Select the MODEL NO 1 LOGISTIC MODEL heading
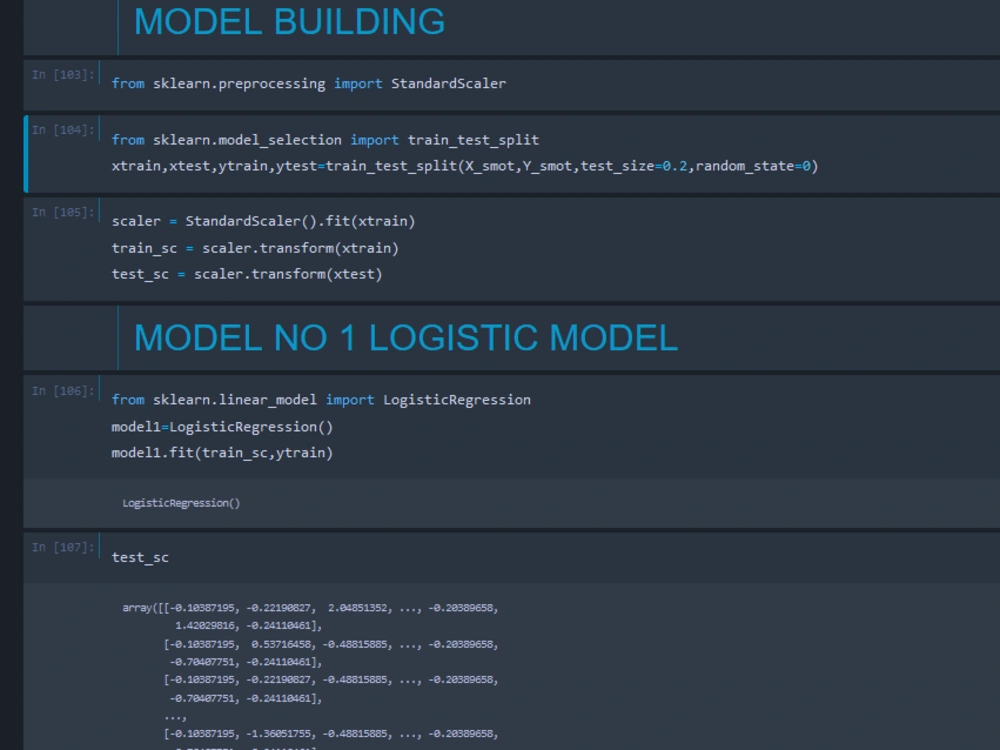This screenshot has height=750, width=1000. (x=405, y=338)
